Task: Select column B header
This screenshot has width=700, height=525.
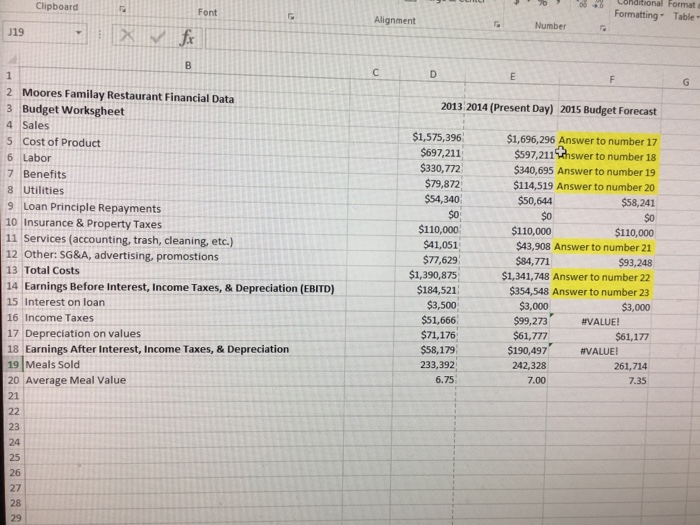Action: point(188,66)
